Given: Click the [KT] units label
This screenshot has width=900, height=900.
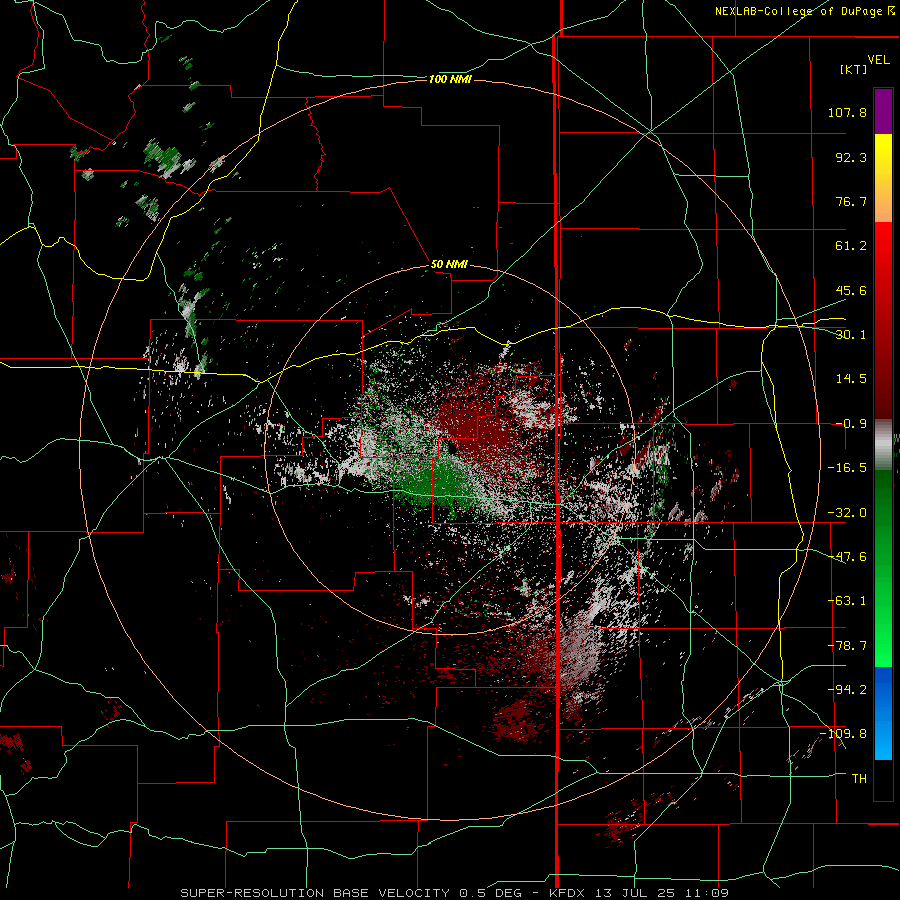Looking at the screenshot, I should click(854, 69).
